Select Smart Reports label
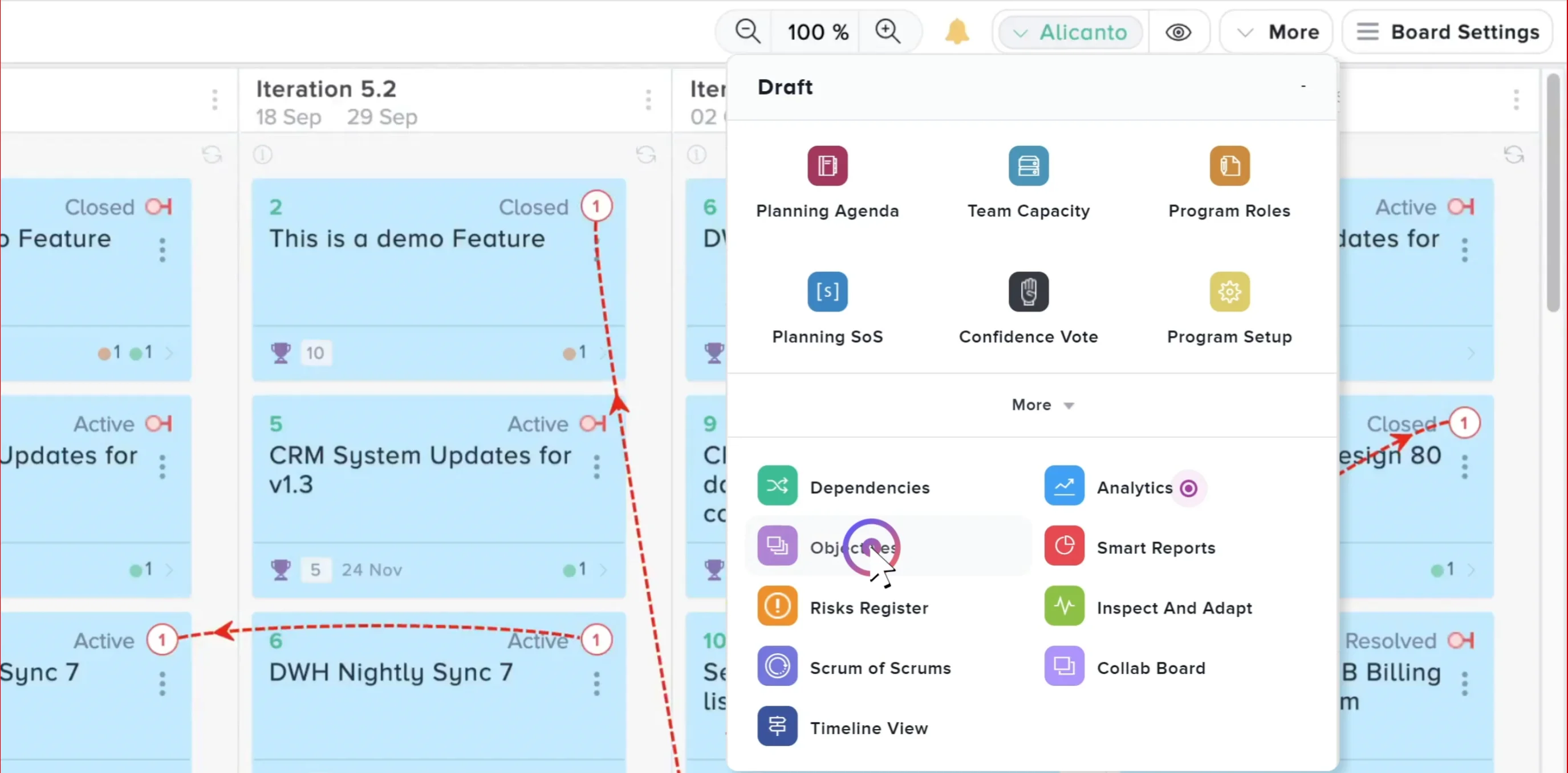Screen dimensions: 1568x773 [1156, 548]
